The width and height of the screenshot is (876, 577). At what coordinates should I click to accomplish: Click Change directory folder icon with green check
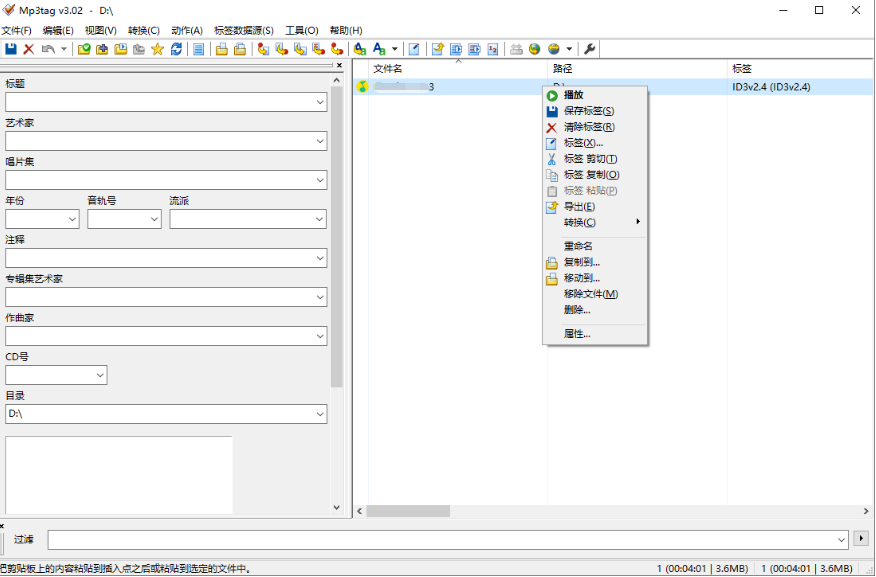(84, 49)
